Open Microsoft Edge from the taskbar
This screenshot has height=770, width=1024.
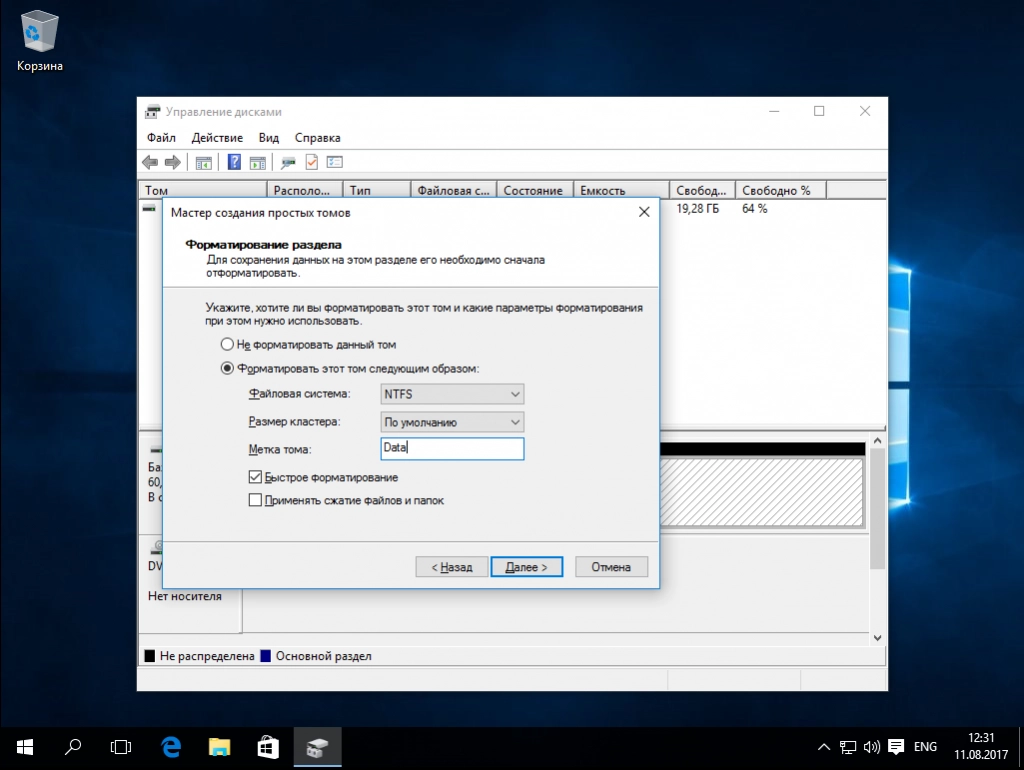click(x=171, y=747)
